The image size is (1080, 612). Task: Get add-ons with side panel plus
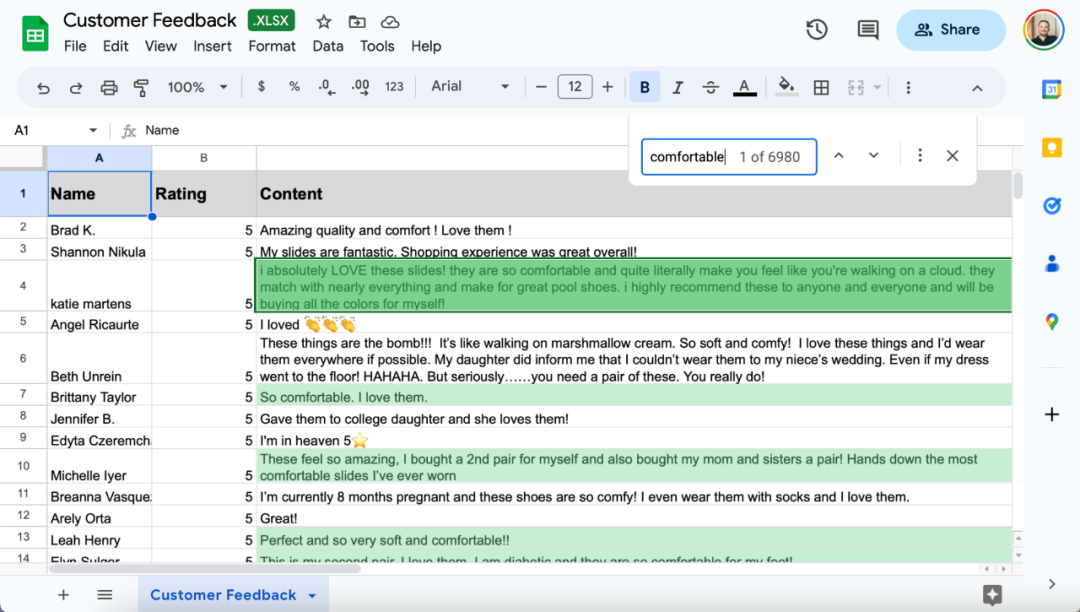[1052, 414]
